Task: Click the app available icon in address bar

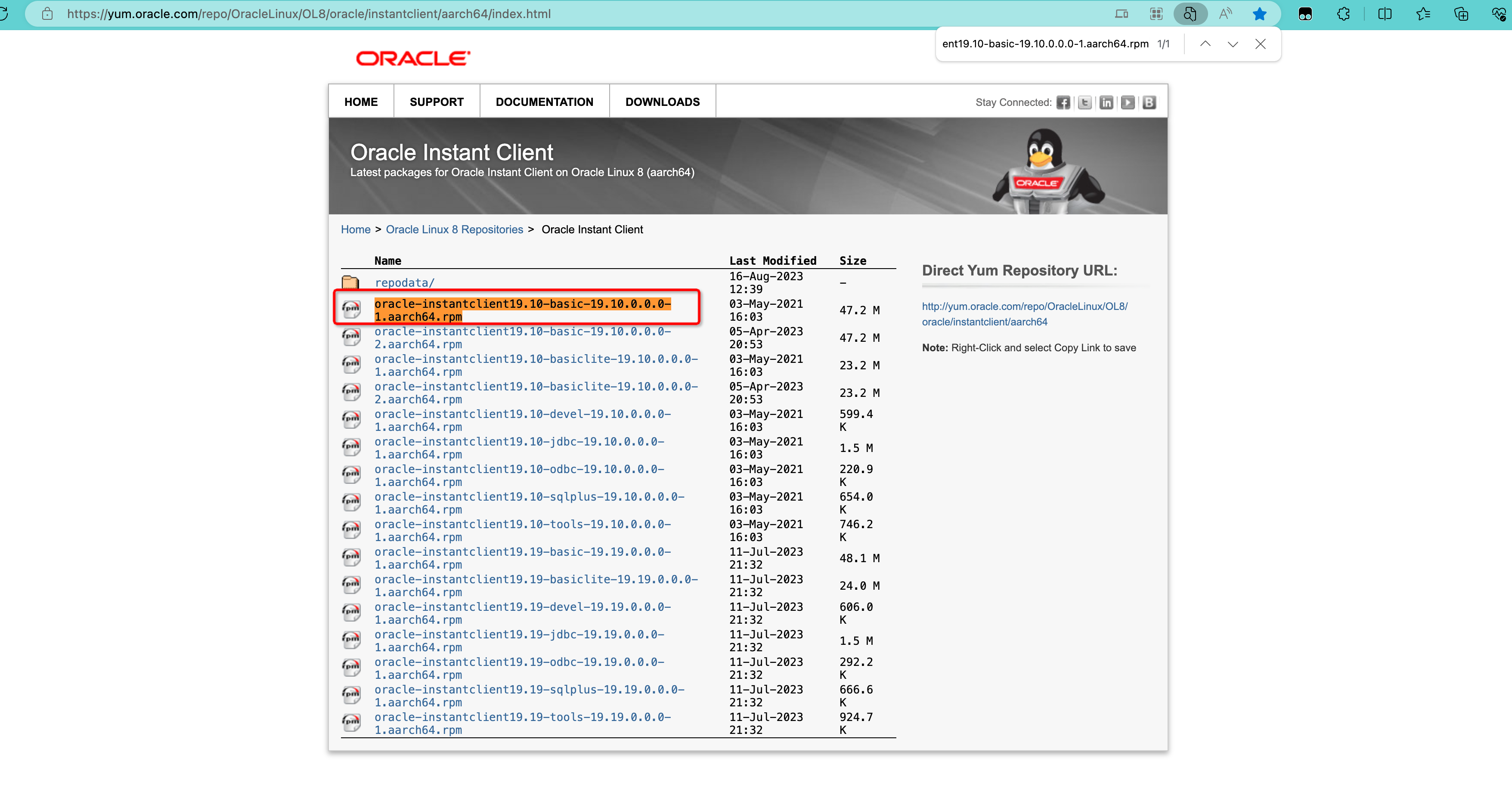Action: coord(1122,13)
